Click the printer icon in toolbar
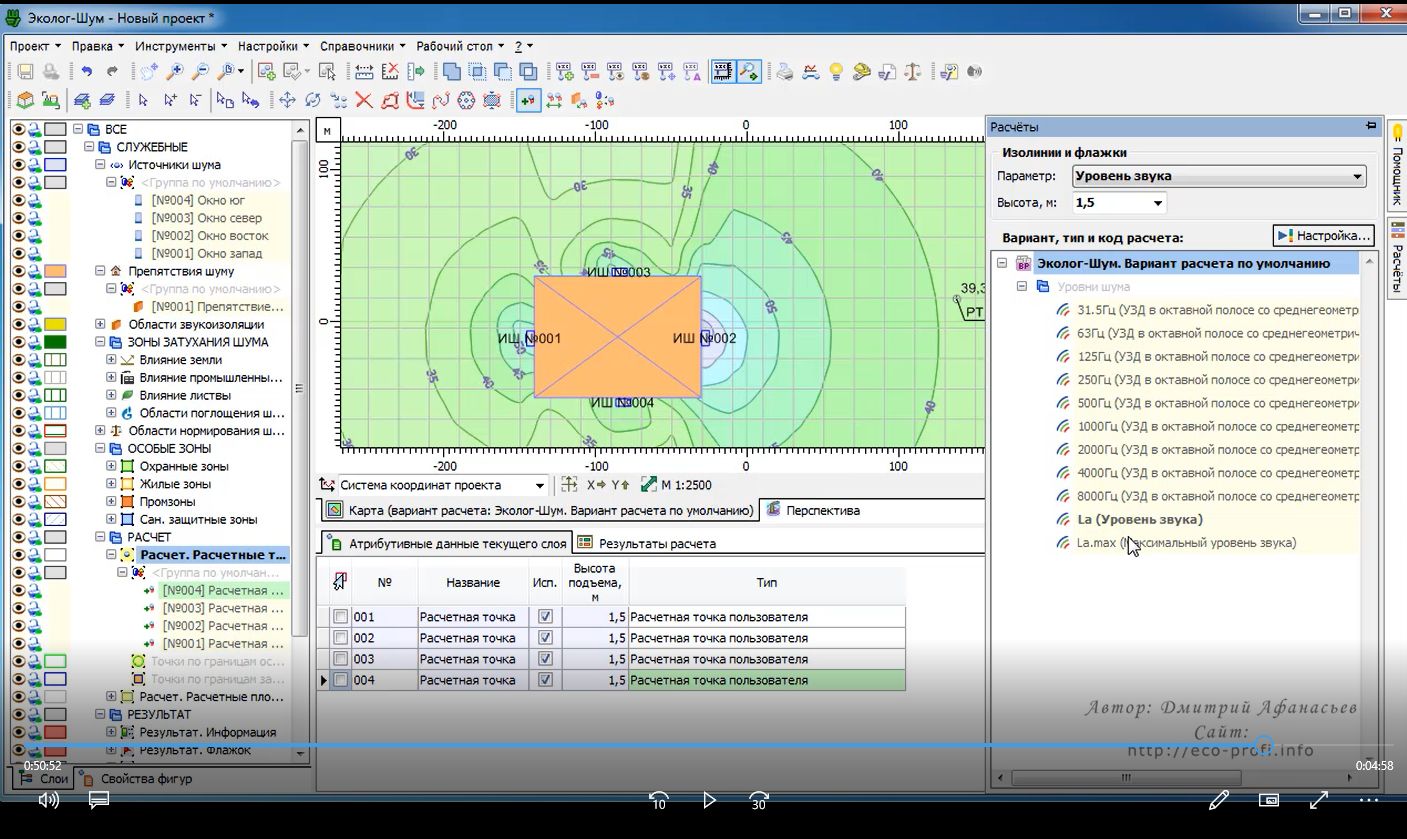 click(785, 72)
